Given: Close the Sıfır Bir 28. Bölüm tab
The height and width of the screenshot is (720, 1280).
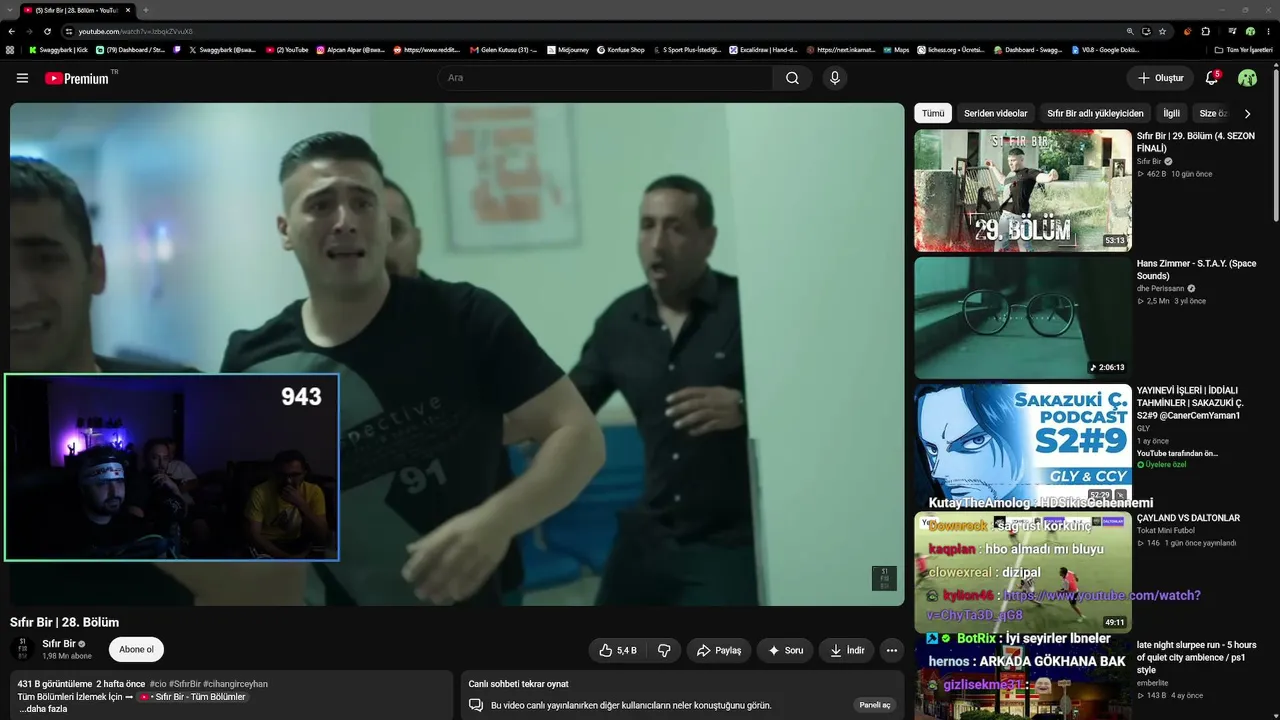Looking at the screenshot, I should pos(128,10).
